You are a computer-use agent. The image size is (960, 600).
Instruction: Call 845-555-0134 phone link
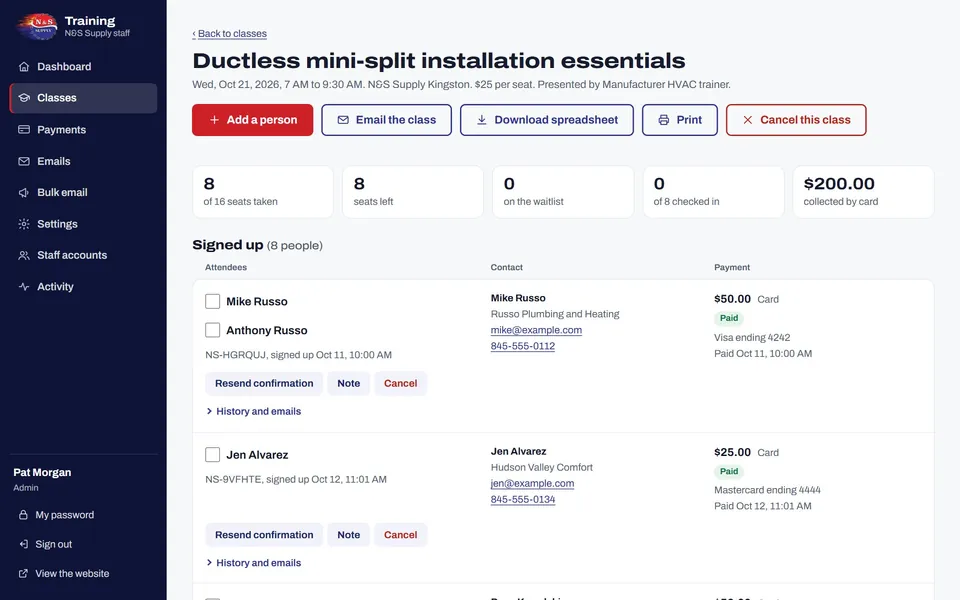click(x=523, y=499)
